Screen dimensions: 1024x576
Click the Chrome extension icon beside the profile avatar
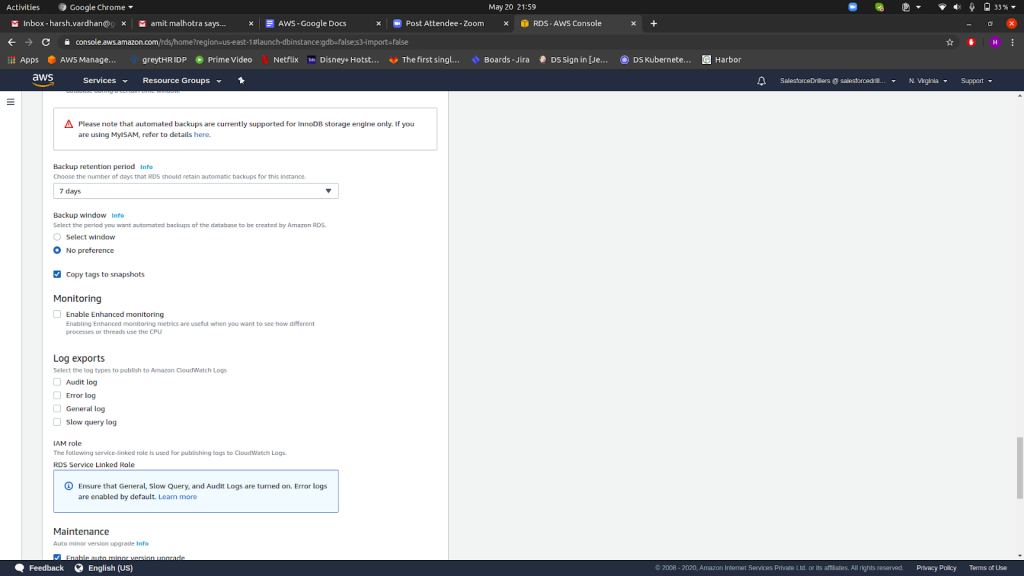[x=971, y=42]
